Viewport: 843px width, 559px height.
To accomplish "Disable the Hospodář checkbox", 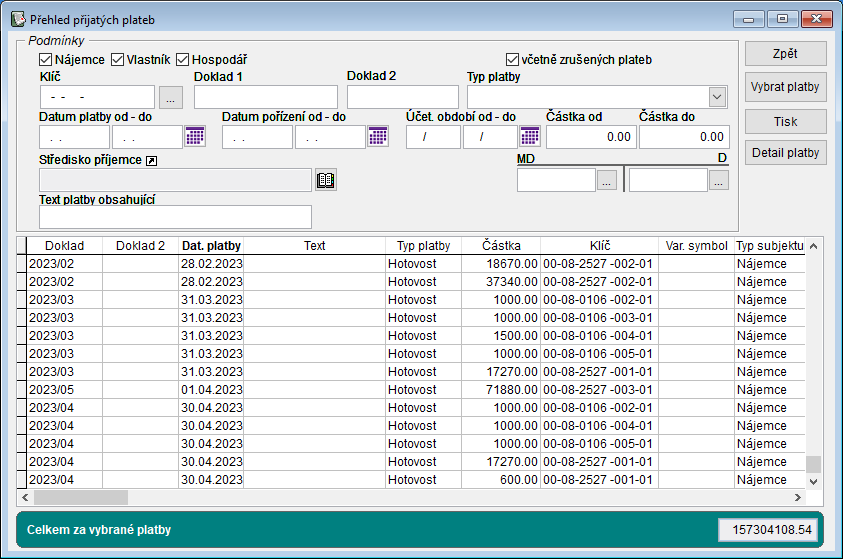I will coord(182,60).
